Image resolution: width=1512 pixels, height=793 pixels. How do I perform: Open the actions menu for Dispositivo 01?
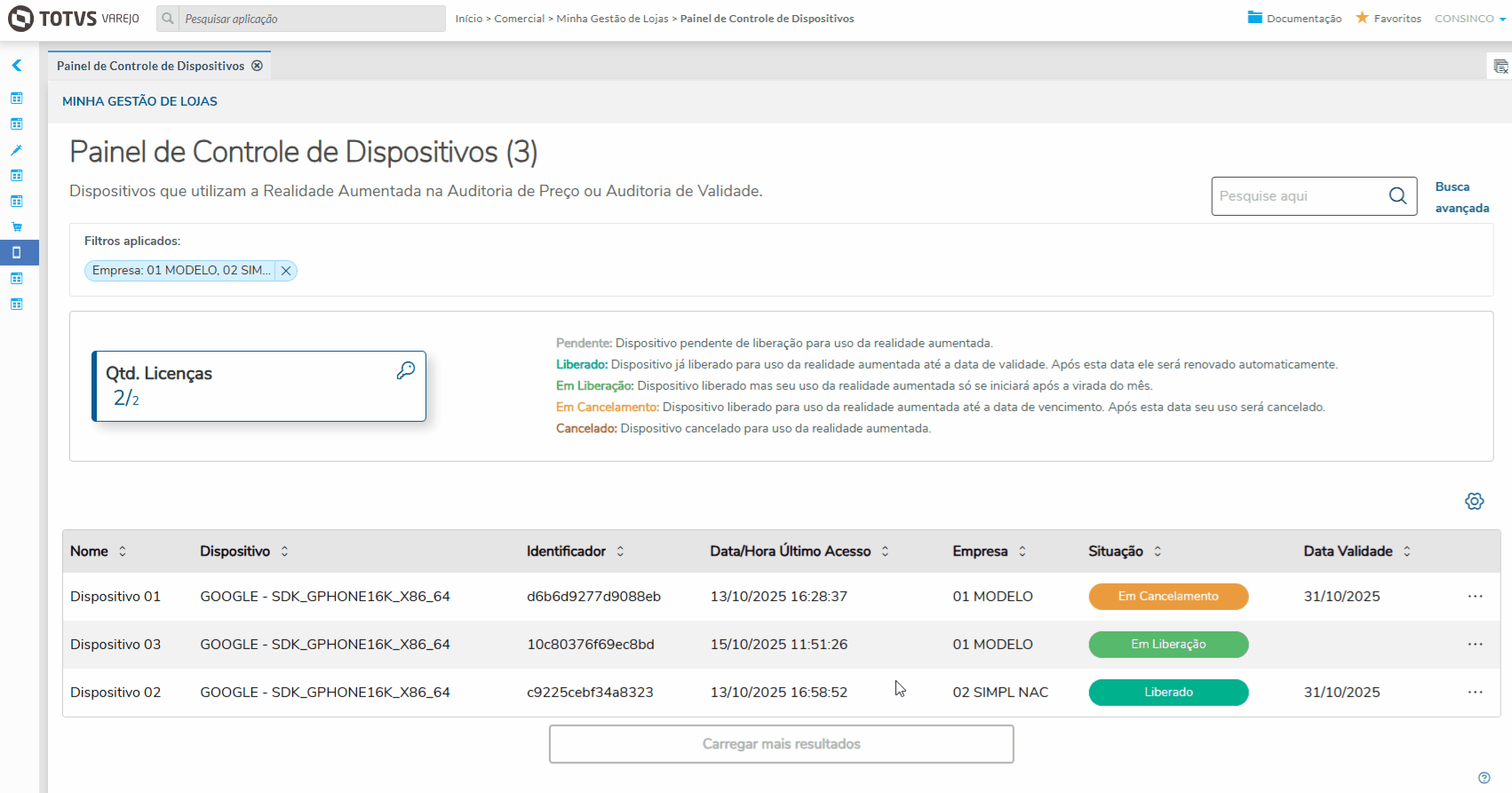tap(1476, 597)
